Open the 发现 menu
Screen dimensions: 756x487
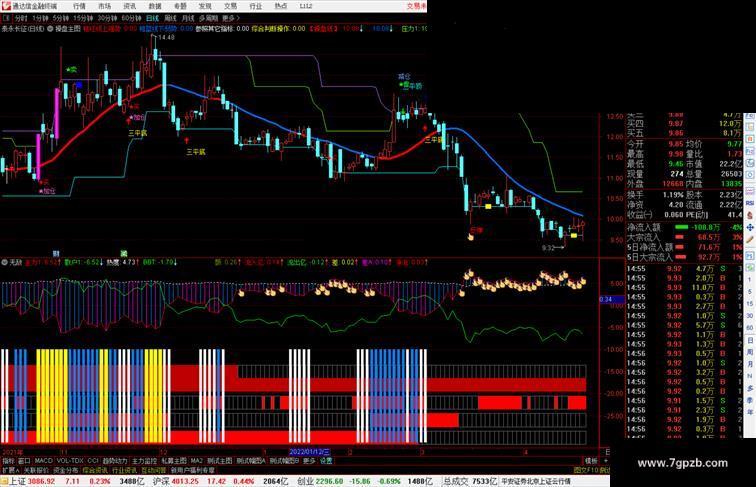tap(205, 6)
